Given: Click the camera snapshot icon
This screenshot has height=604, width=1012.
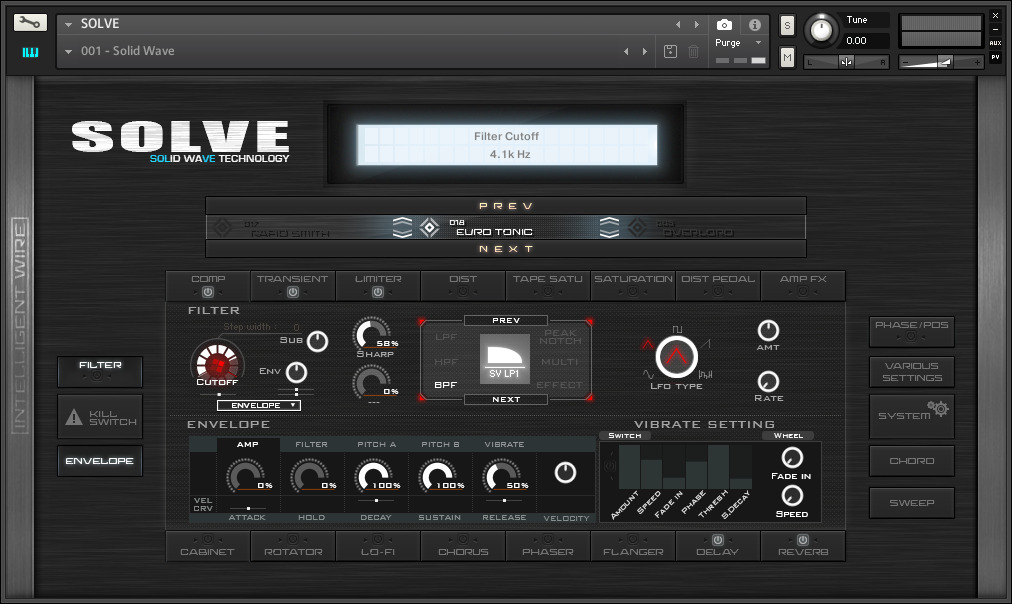Looking at the screenshot, I should point(724,25).
